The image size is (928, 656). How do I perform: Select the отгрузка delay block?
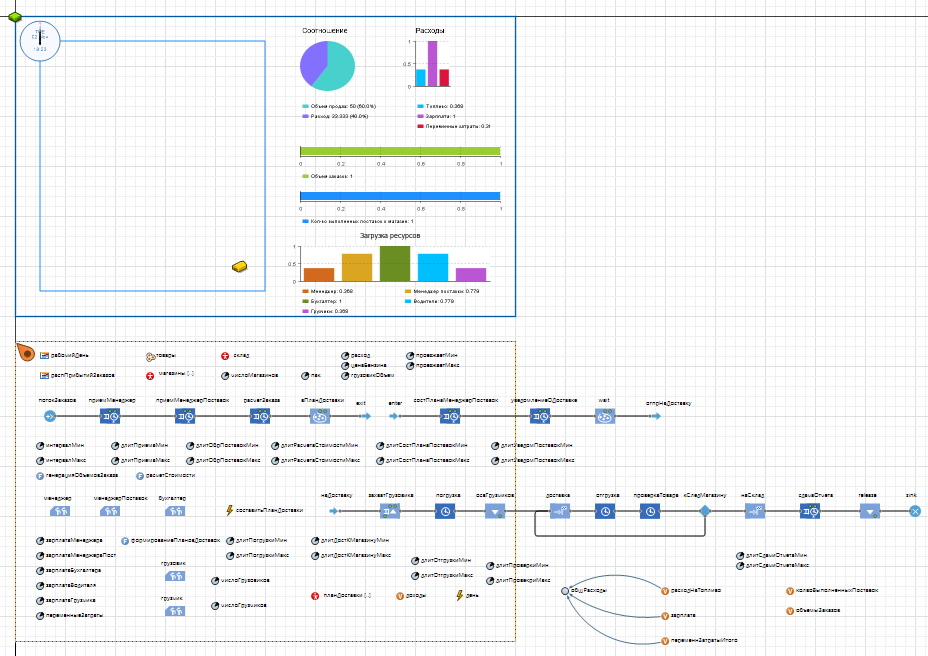point(605,511)
